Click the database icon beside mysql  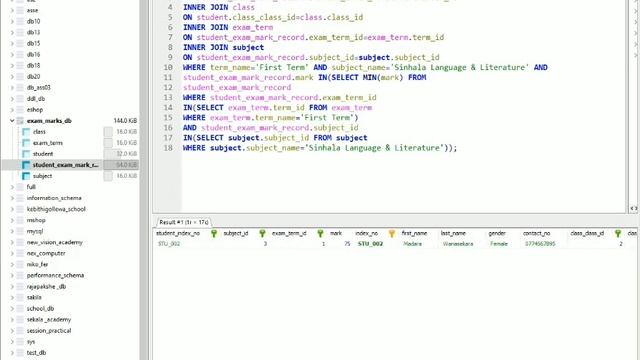[20, 231]
